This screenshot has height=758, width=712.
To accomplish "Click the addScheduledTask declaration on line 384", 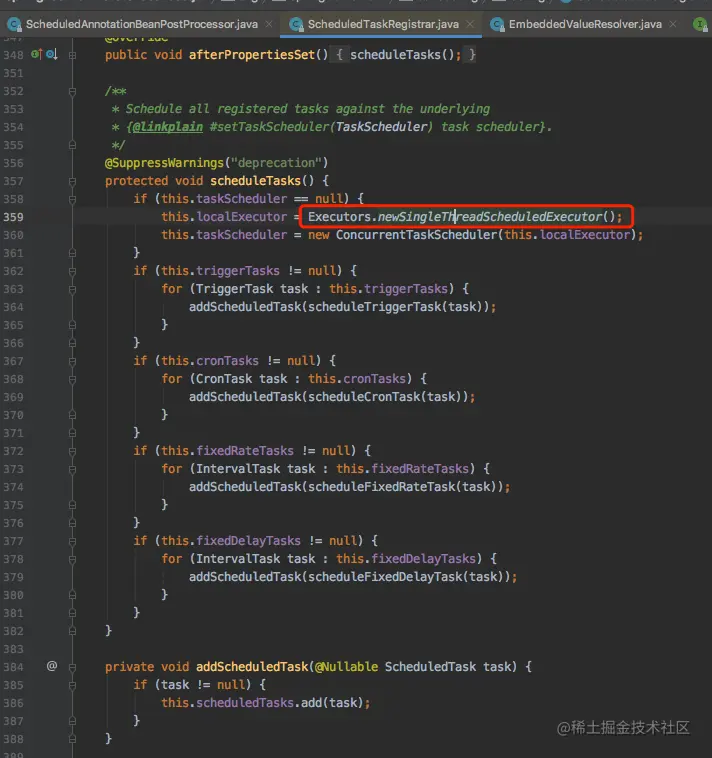I will (x=252, y=667).
